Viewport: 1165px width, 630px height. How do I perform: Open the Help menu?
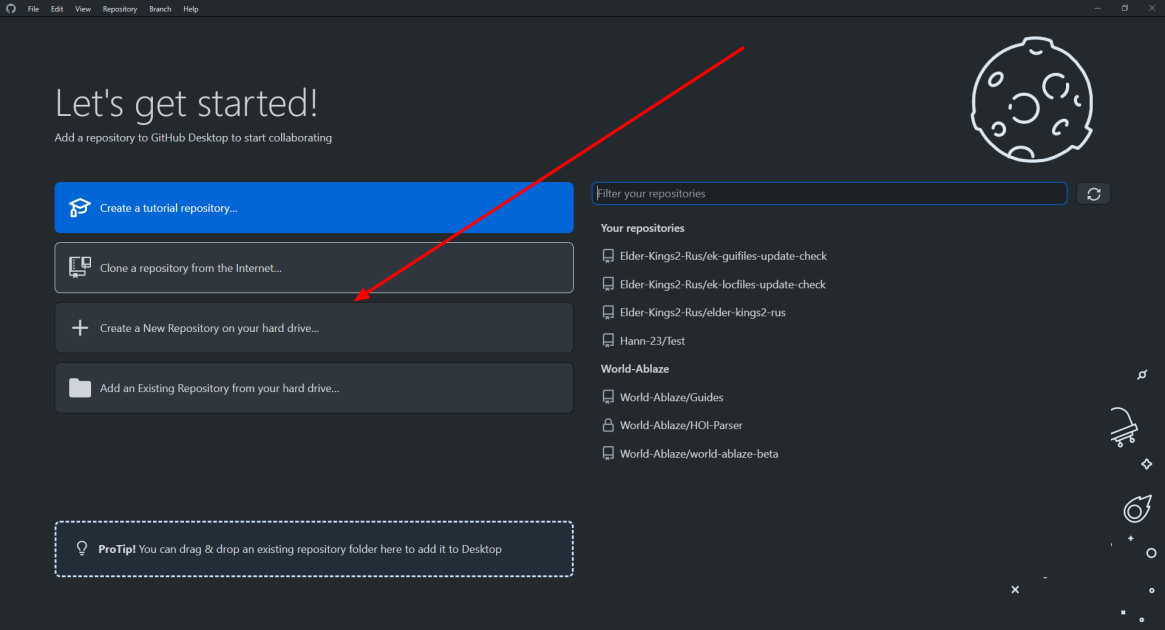click(191, 9)
